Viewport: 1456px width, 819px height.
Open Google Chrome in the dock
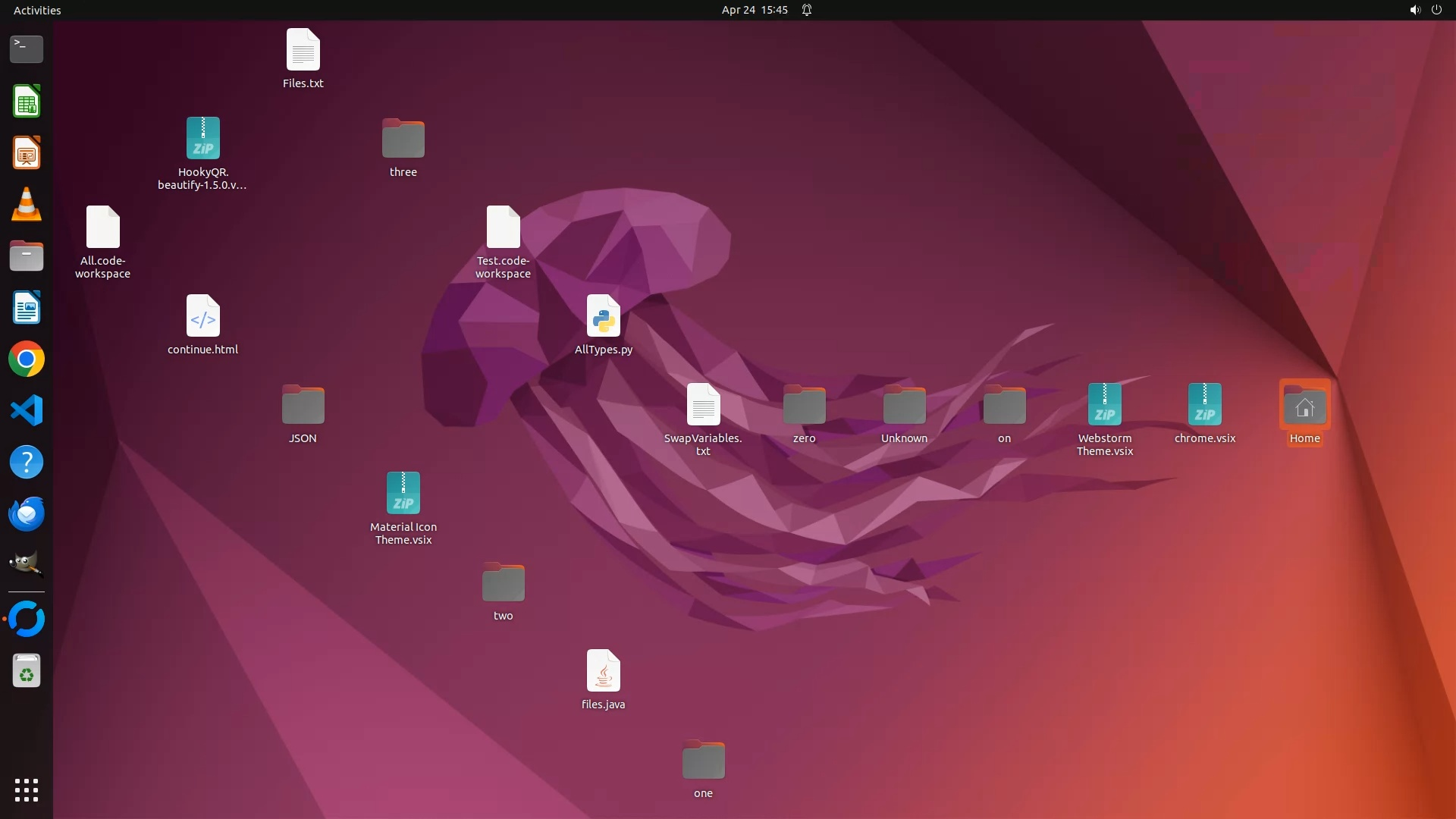click(27, 359)
